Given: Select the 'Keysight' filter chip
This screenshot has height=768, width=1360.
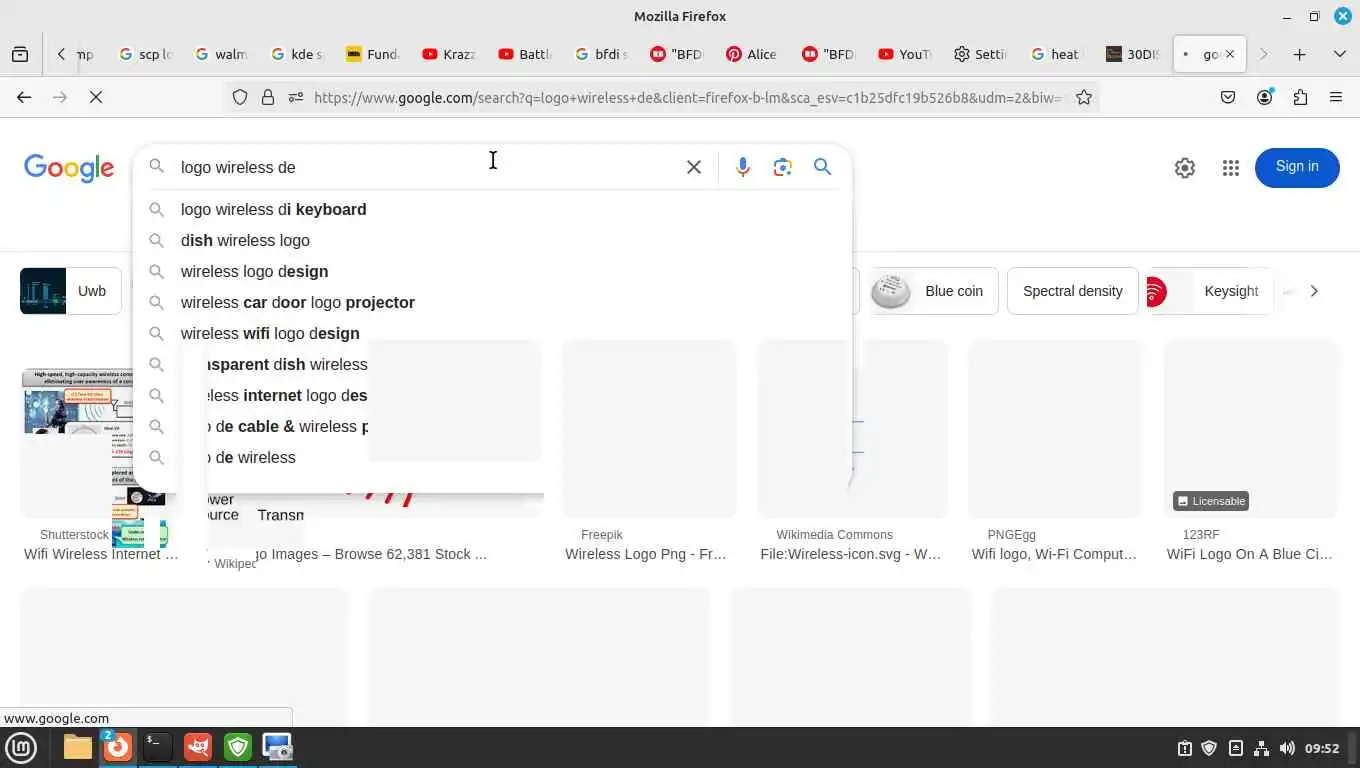Looking at the screenshot, I should (1211, 291).
